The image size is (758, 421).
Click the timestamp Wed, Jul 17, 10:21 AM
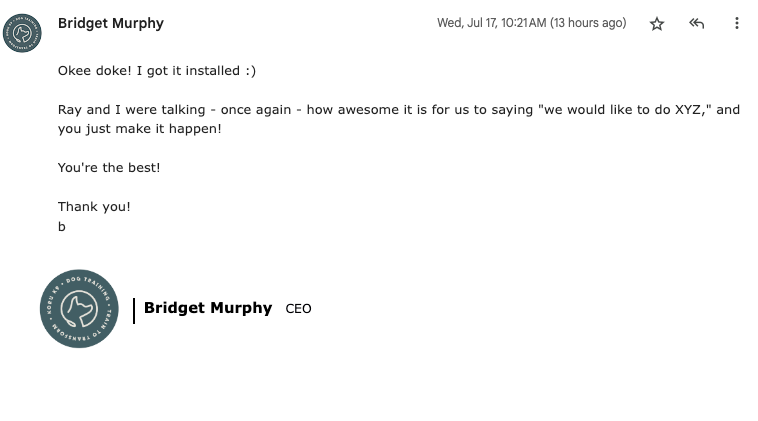coord(491,23)
